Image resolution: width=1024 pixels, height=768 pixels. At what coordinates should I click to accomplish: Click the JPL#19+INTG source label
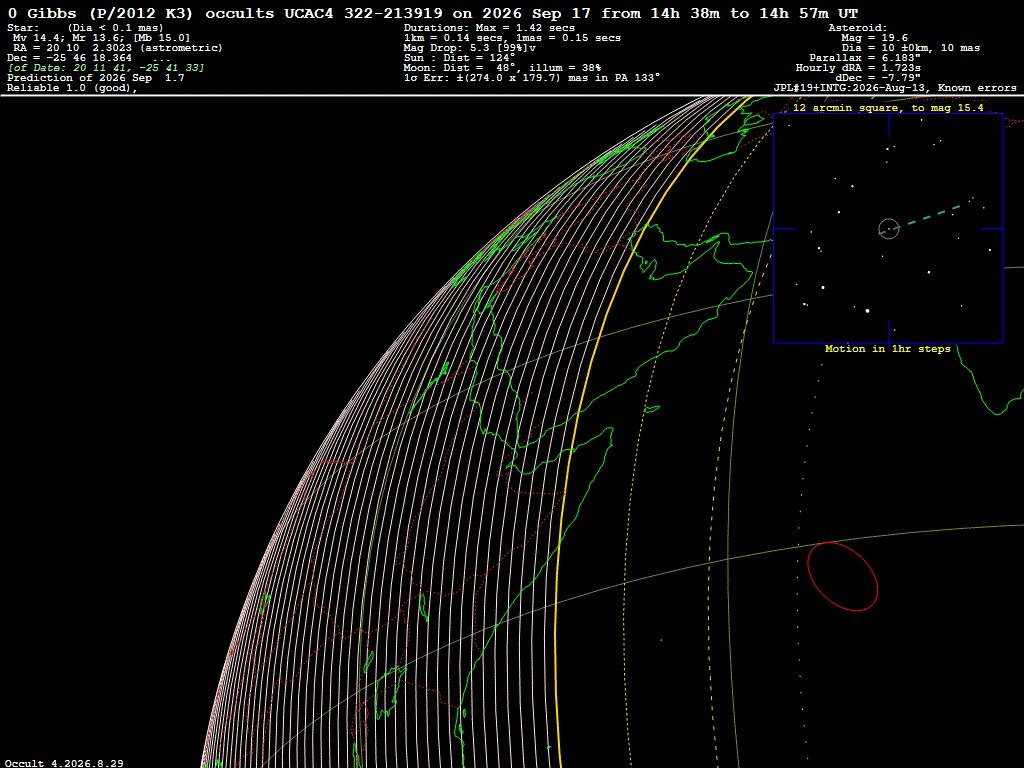895,88
